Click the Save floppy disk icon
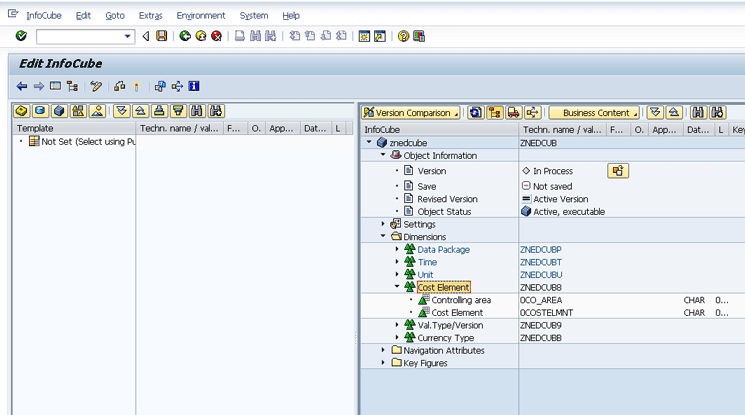Screen dimensions: 745x415 tap(161, 37)
